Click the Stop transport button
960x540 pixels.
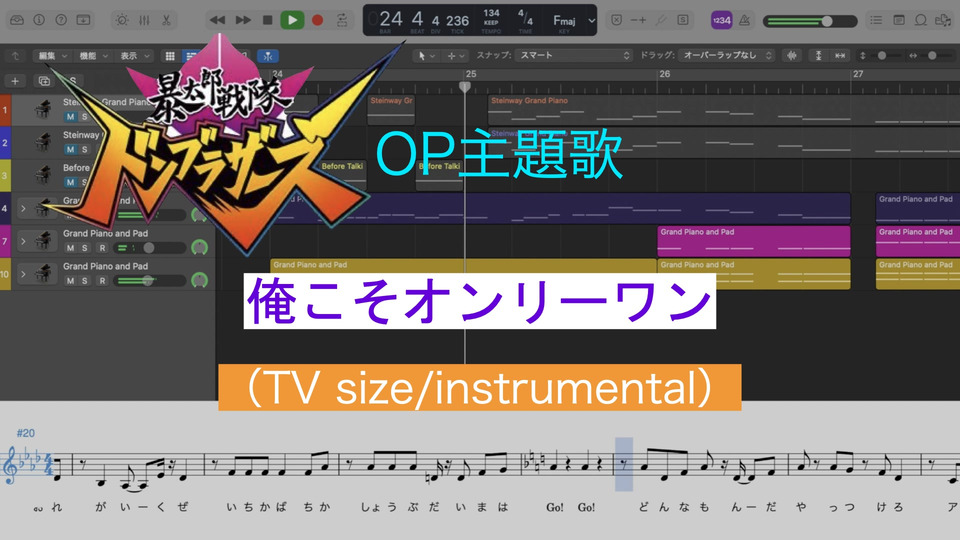click(268, 20)
